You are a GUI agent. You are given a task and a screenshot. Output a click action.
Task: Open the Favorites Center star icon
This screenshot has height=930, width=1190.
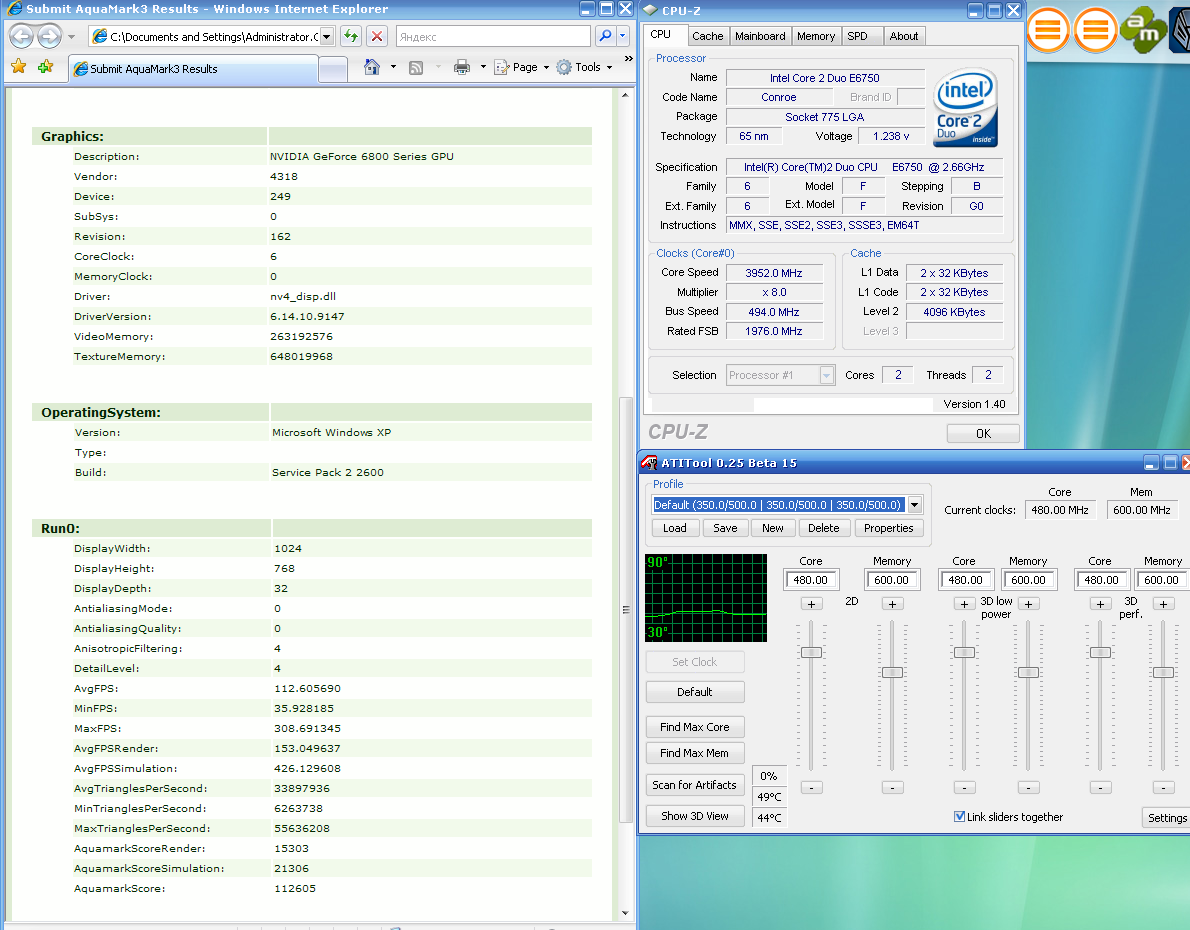coord(19,67)
